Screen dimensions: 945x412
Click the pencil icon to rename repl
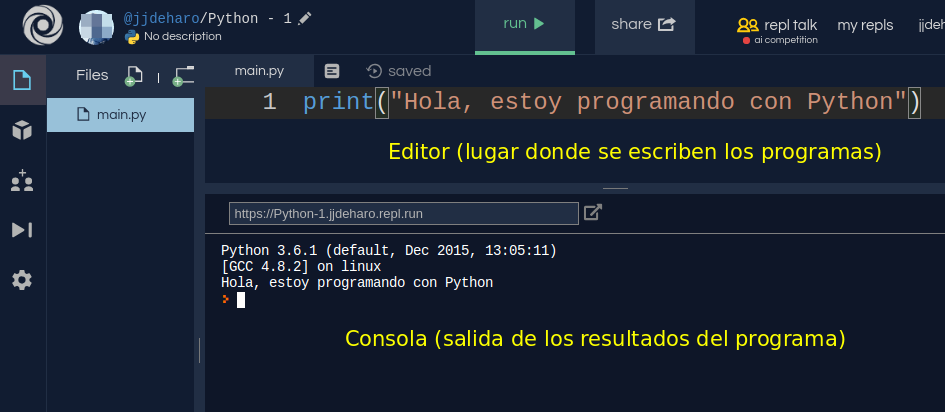[x=305, y=18]
